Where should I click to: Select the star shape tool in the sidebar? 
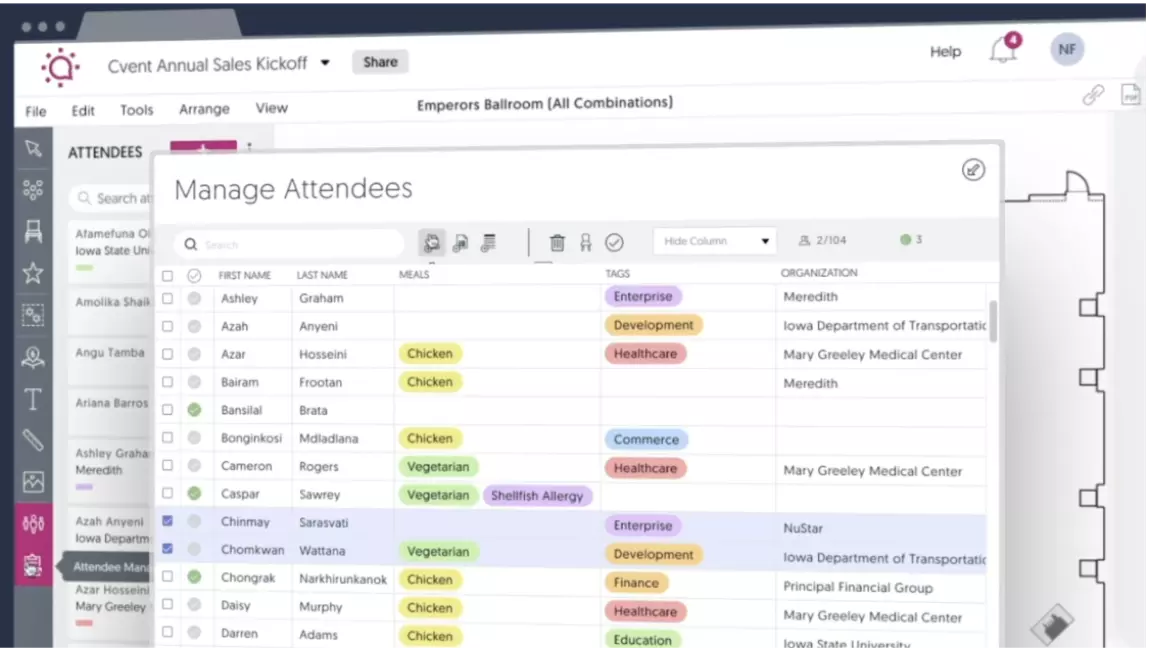(x=33, y=272)
